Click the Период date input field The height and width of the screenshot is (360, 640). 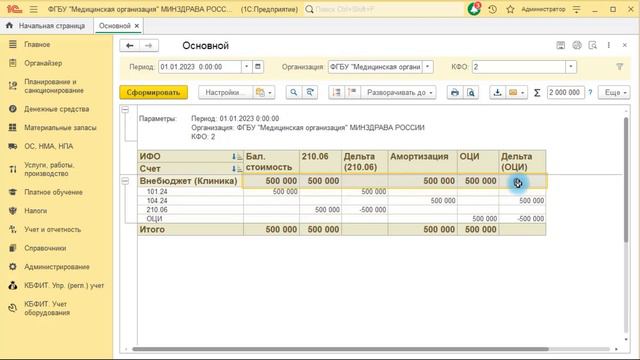tap(200, 67)
